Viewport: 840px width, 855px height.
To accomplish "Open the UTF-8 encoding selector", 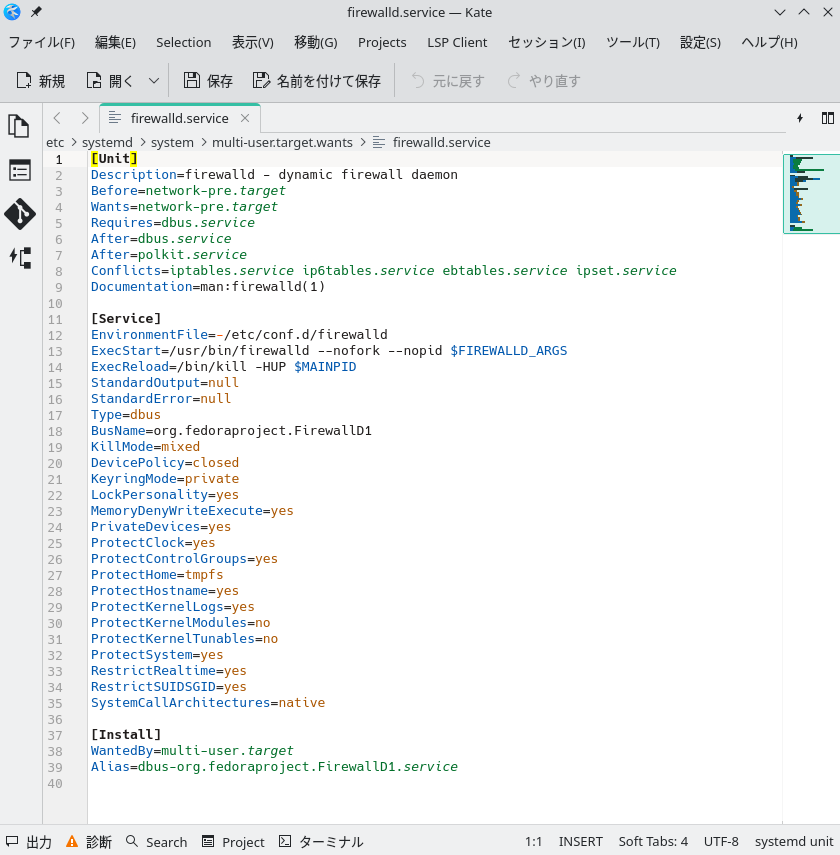I will pyautogui.click(x=721, y=842).
